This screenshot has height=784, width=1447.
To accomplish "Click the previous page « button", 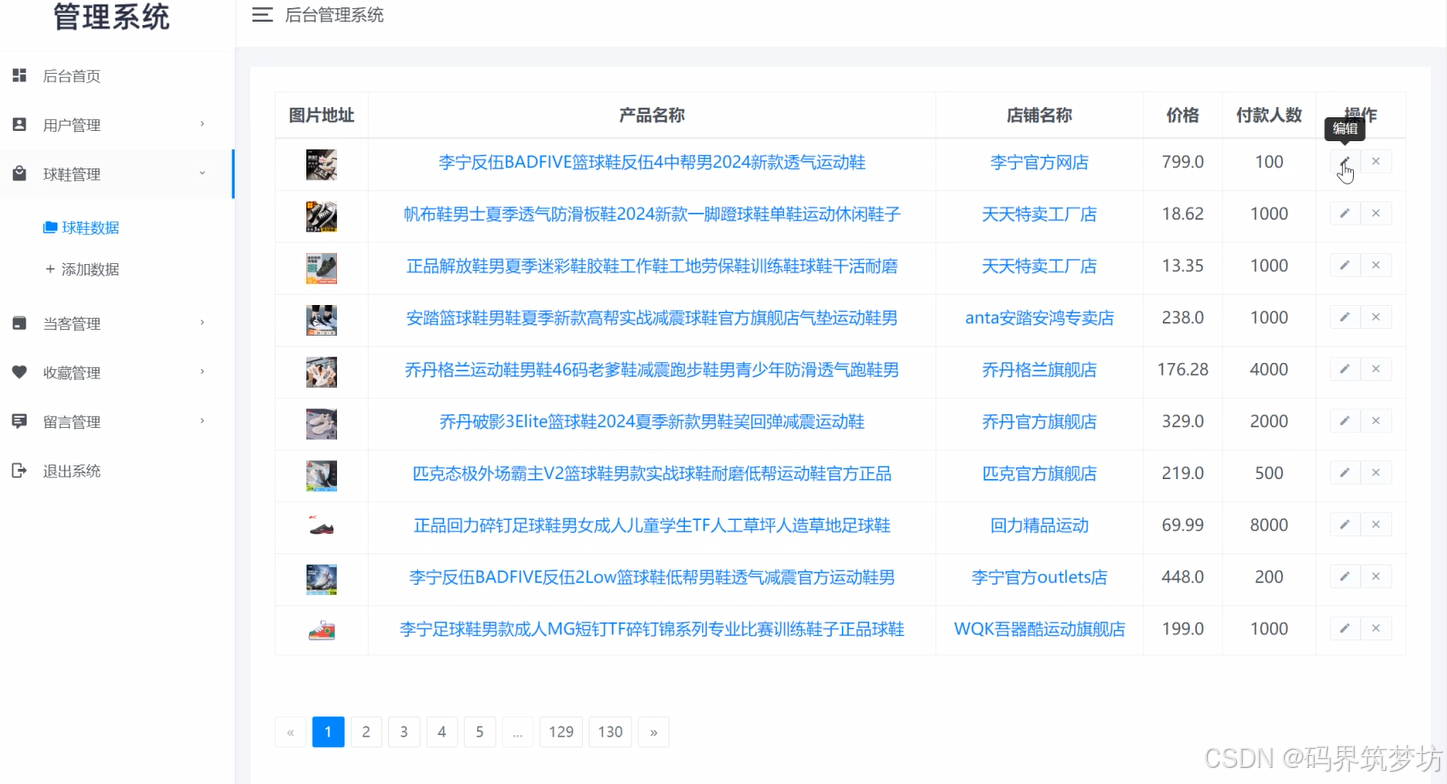I will tap(291, 732).
